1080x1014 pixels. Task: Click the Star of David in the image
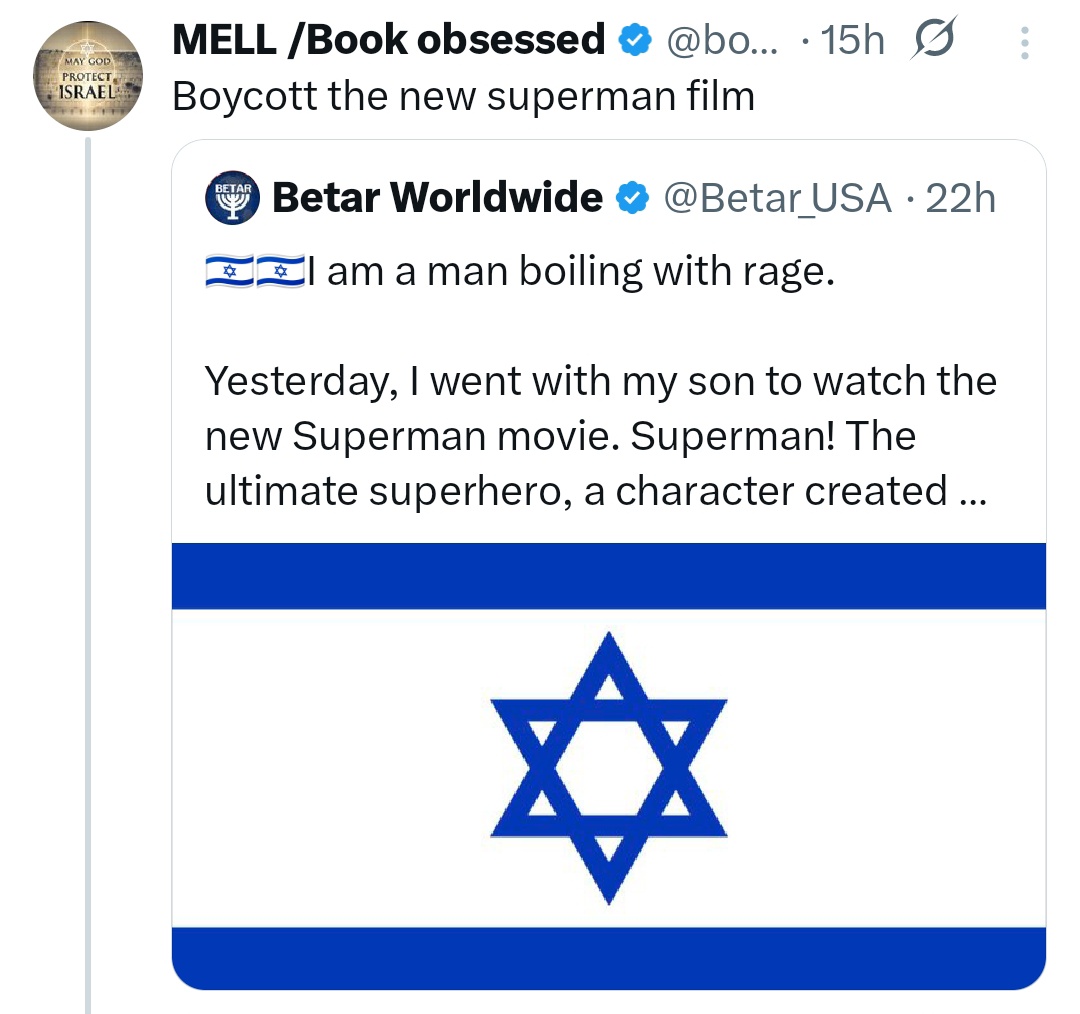point(608,767)
